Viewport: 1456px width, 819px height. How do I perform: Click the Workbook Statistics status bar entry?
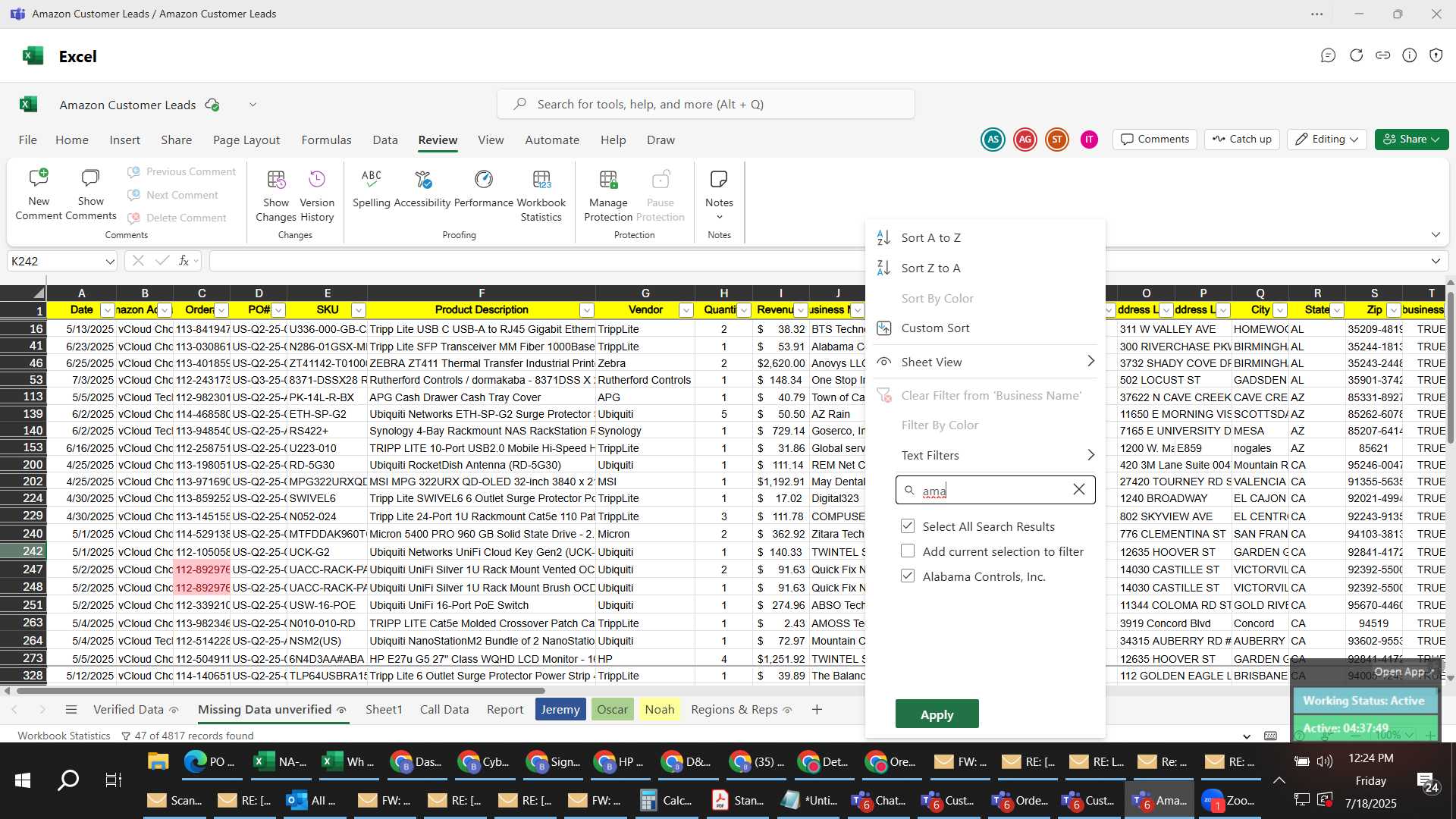tap(64, 736)
